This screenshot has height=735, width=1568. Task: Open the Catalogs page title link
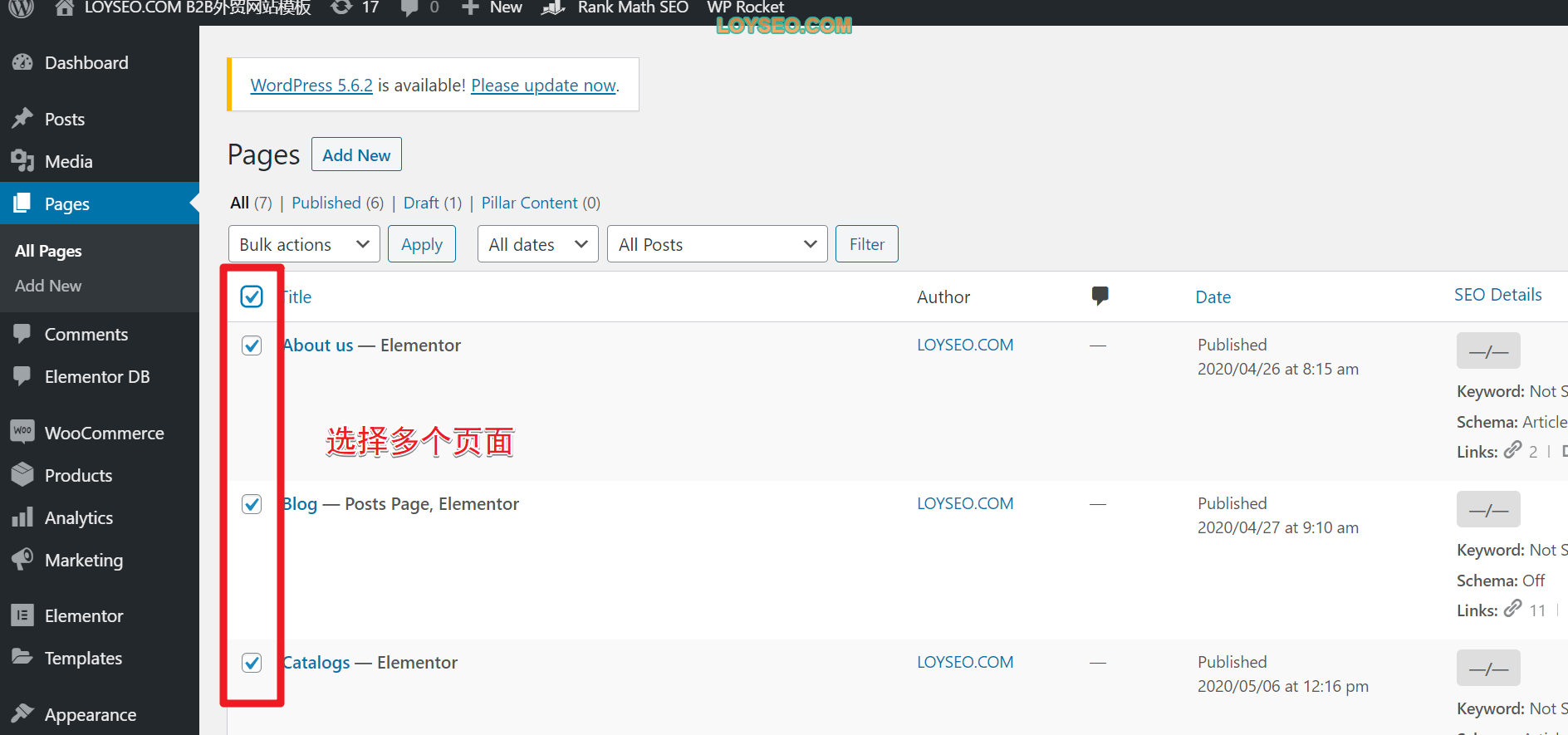317,662
